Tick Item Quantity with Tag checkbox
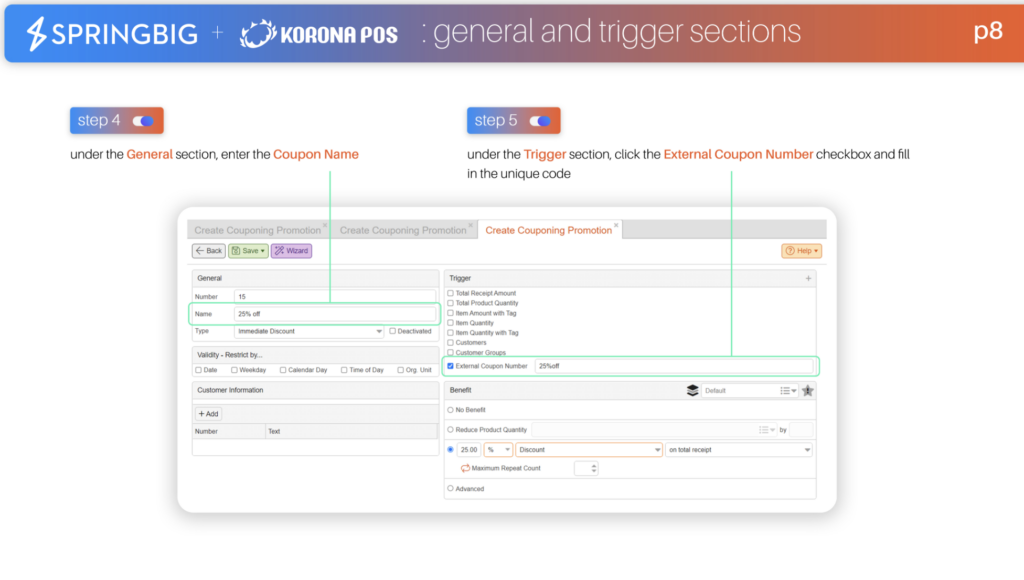 (x=450, y=332)
